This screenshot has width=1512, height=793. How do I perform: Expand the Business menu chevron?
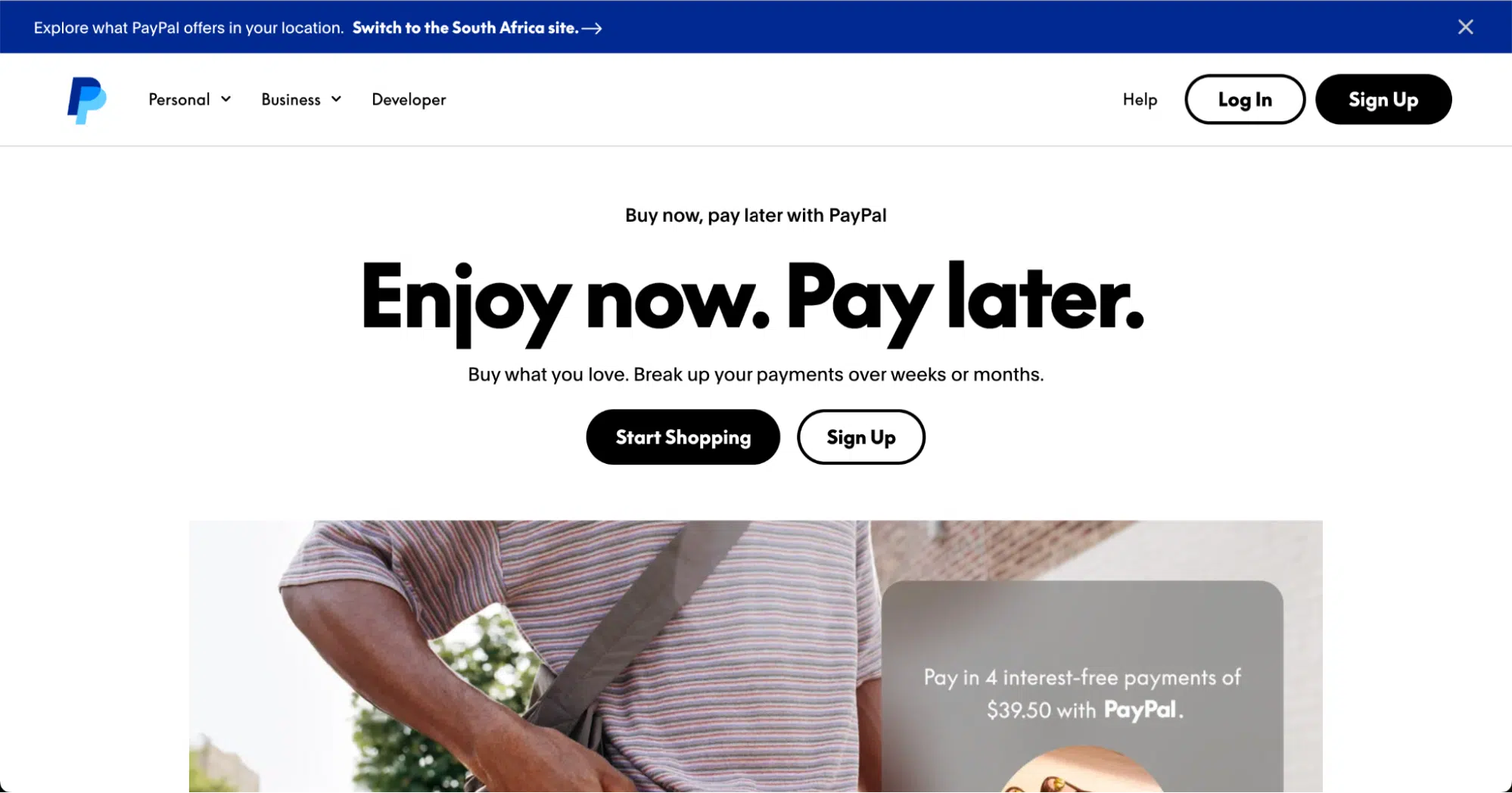336,99
